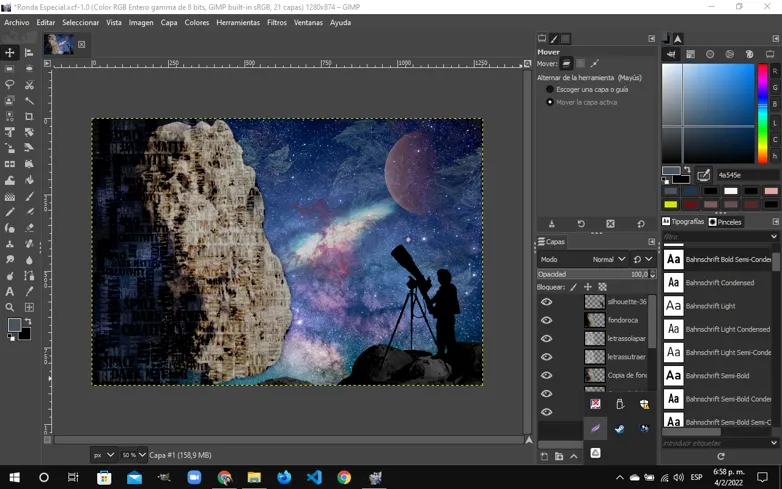Open the ruler unit px dropdown
This screenshot has height=489, width=782.
(x=104, y=455)
